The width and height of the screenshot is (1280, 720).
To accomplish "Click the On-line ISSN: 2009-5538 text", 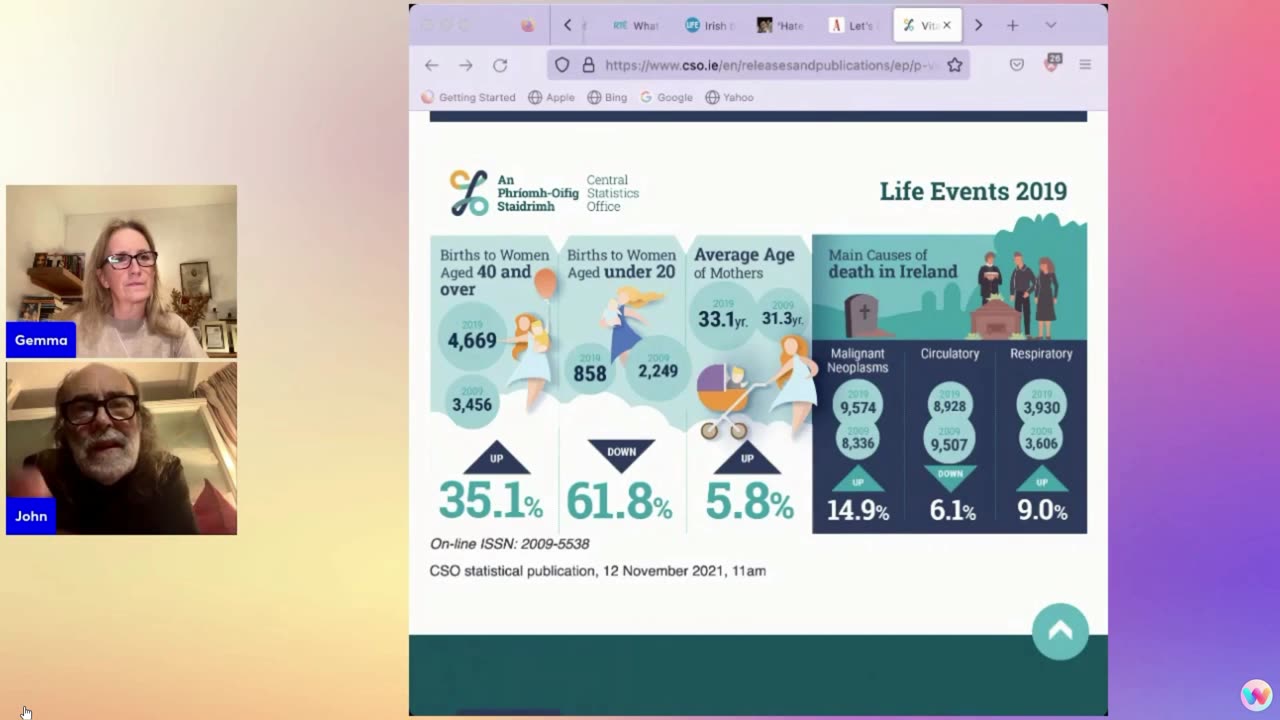I will (x=509, y=544).
